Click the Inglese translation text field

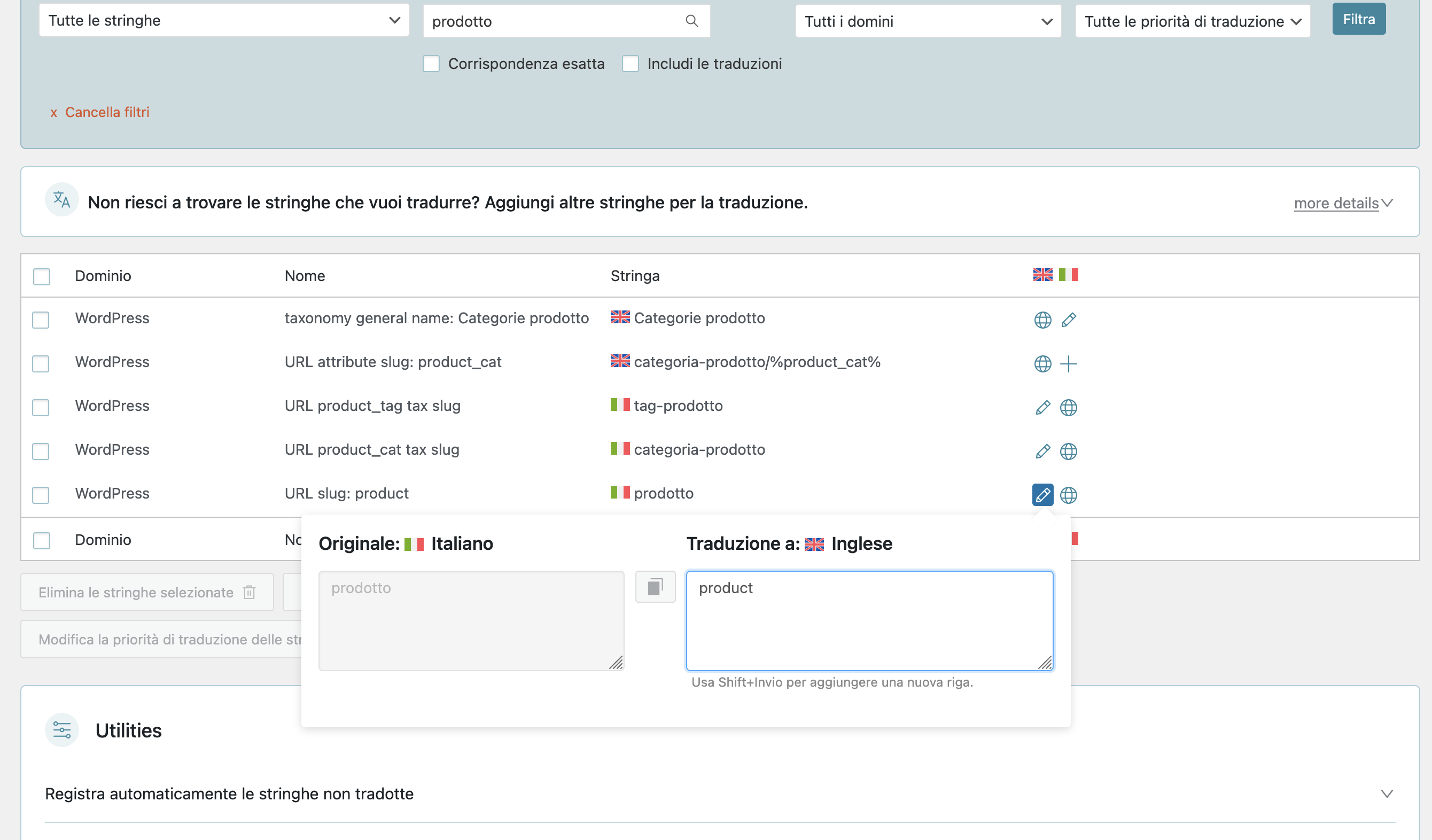[x=869, y=620]
